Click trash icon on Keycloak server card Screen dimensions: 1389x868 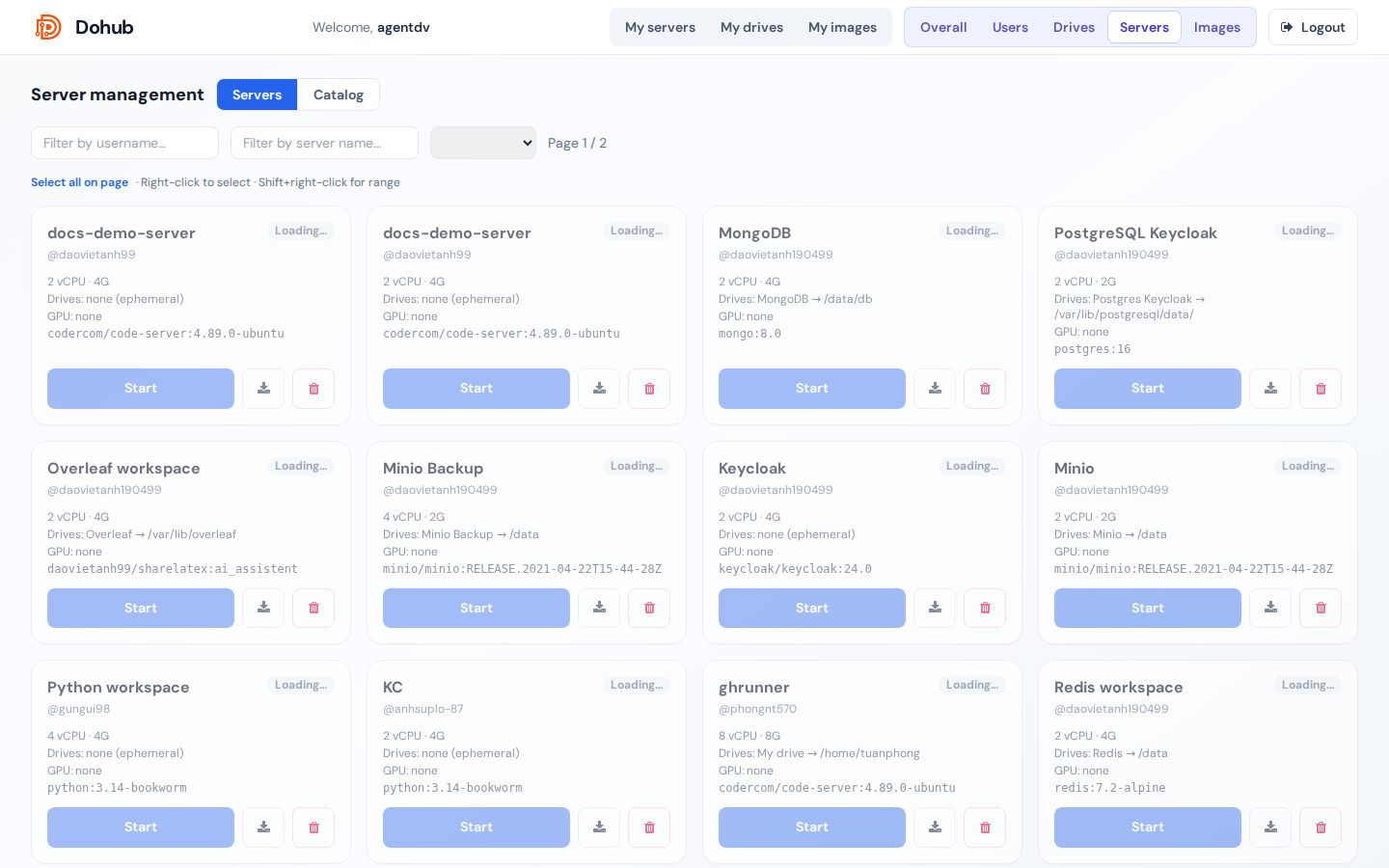coord(985,609)
